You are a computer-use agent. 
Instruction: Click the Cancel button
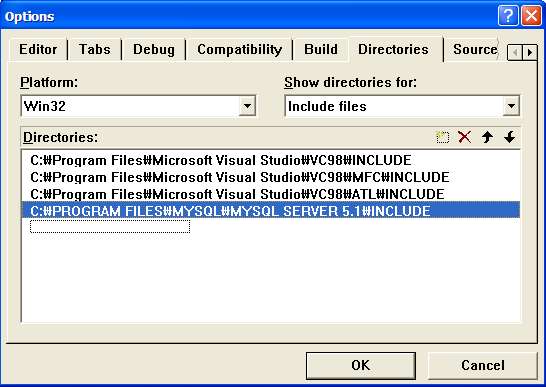(483, 365)
